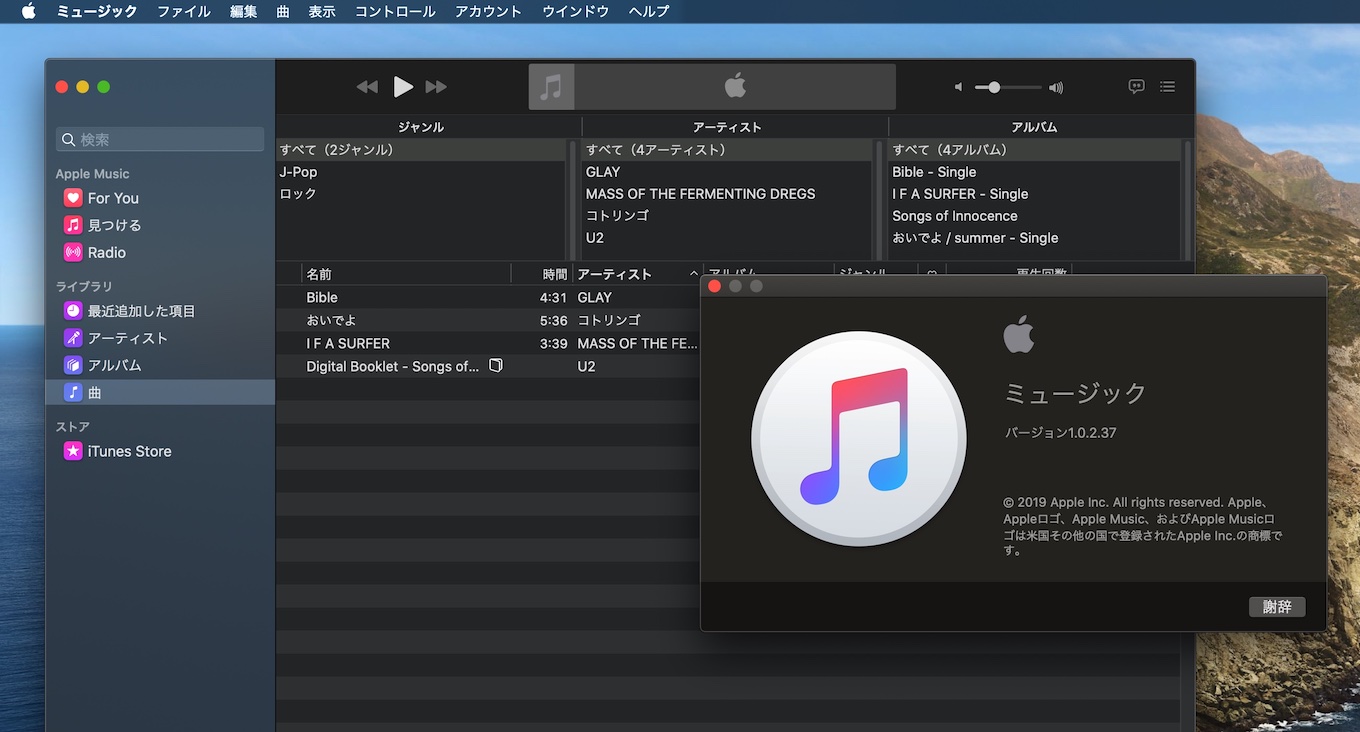
Task: Click the 最近追加した項目 clock icon
Action: (x=73, y=311)
